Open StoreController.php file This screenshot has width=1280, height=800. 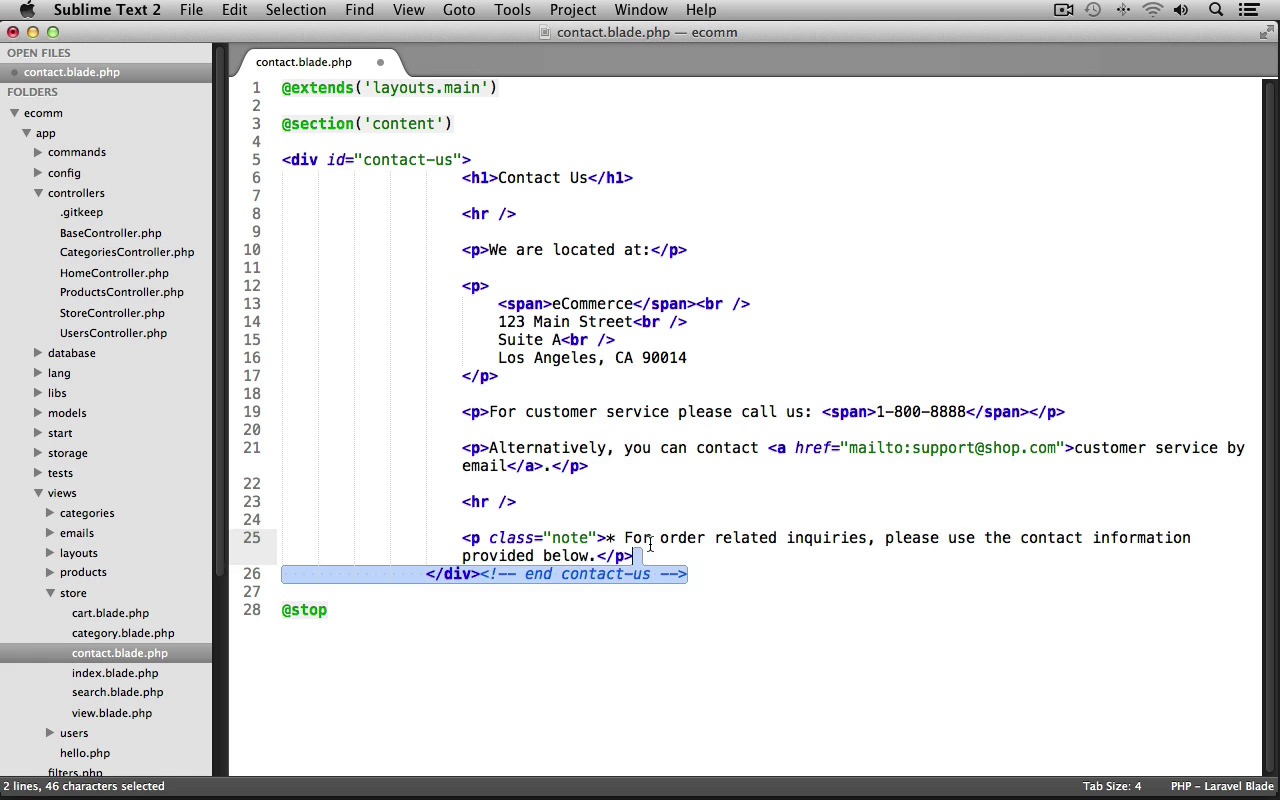[112, 313]
